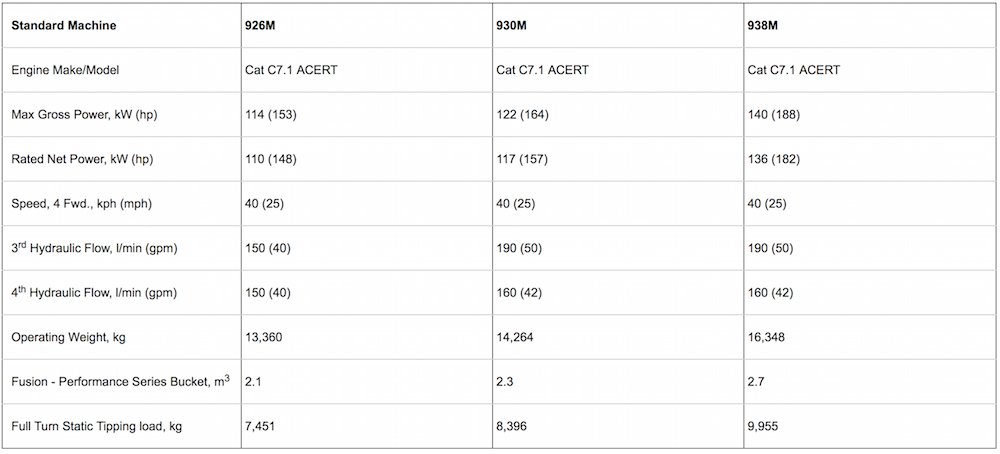Click the 938M column header
Viewport: 1000px width, 454px height.
click(x=763, y=24)
